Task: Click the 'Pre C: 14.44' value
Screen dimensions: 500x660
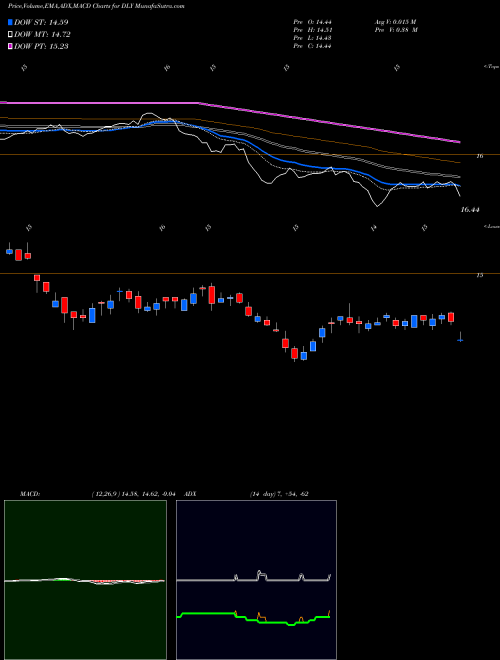Action: (312, 46)
